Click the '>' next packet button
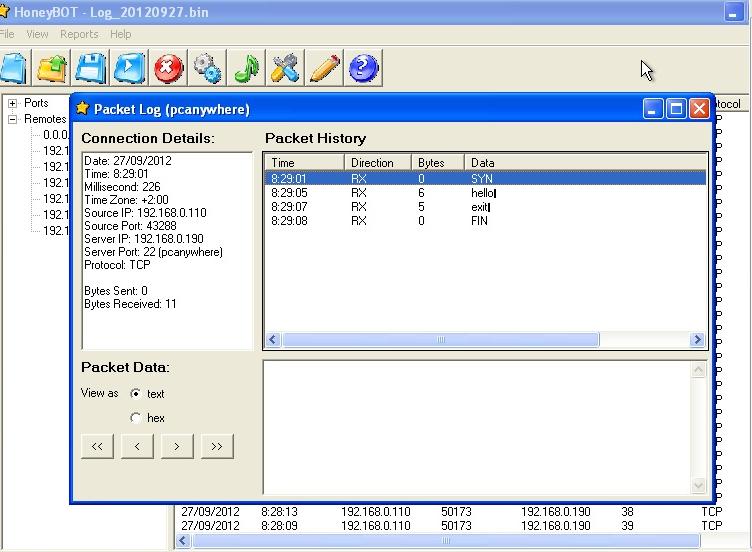The height and width of the screenshot is (552, 752). pos(177,447)
